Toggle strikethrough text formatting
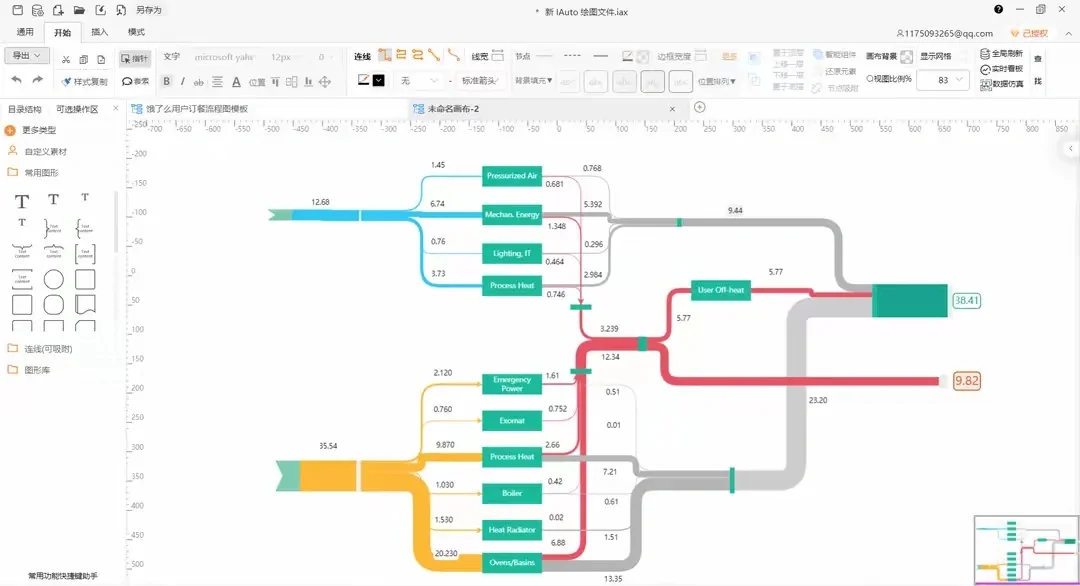Viewport: 1080px width, 586px height. click(x=198, y=82)
